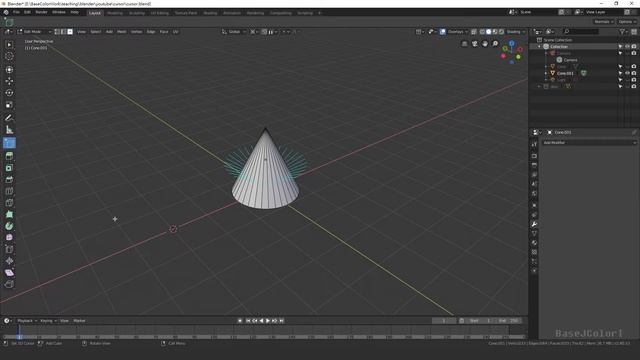Toggle X-ray view in header
Image resolution: width=640 pixels, height=360 pixels.
473,31
